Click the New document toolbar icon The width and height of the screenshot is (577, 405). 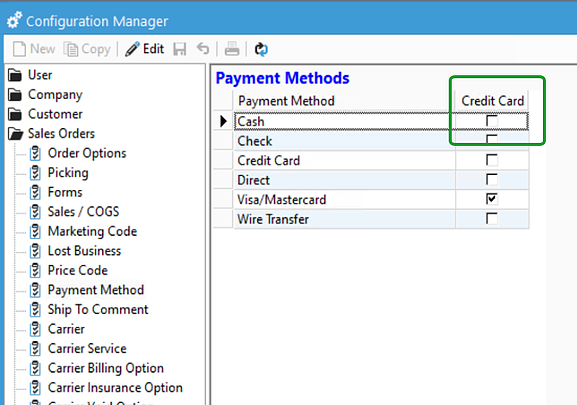(x=19, y=49)
